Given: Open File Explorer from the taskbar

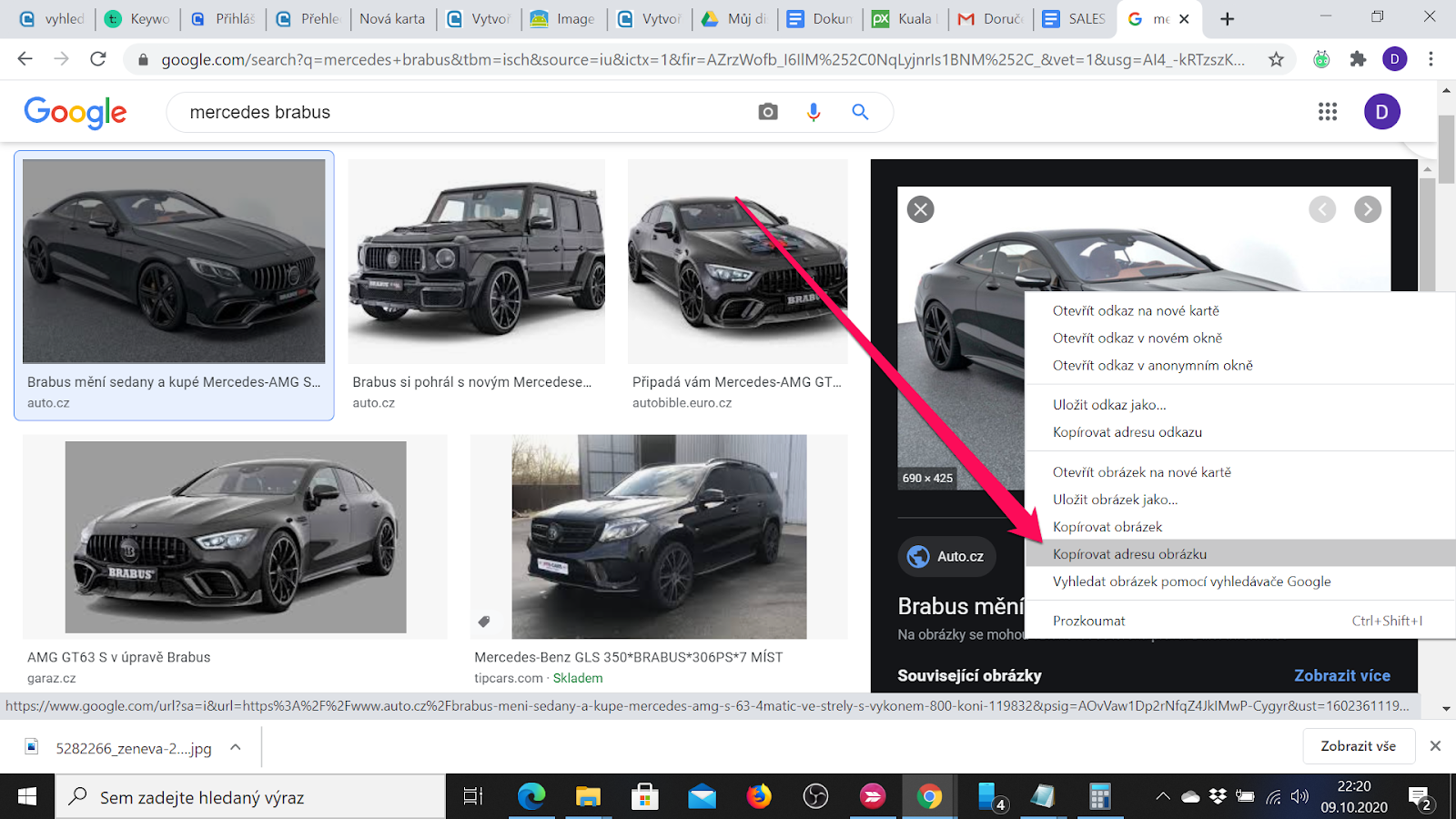Looking at the screenshot, I should [x=588, y=797].
